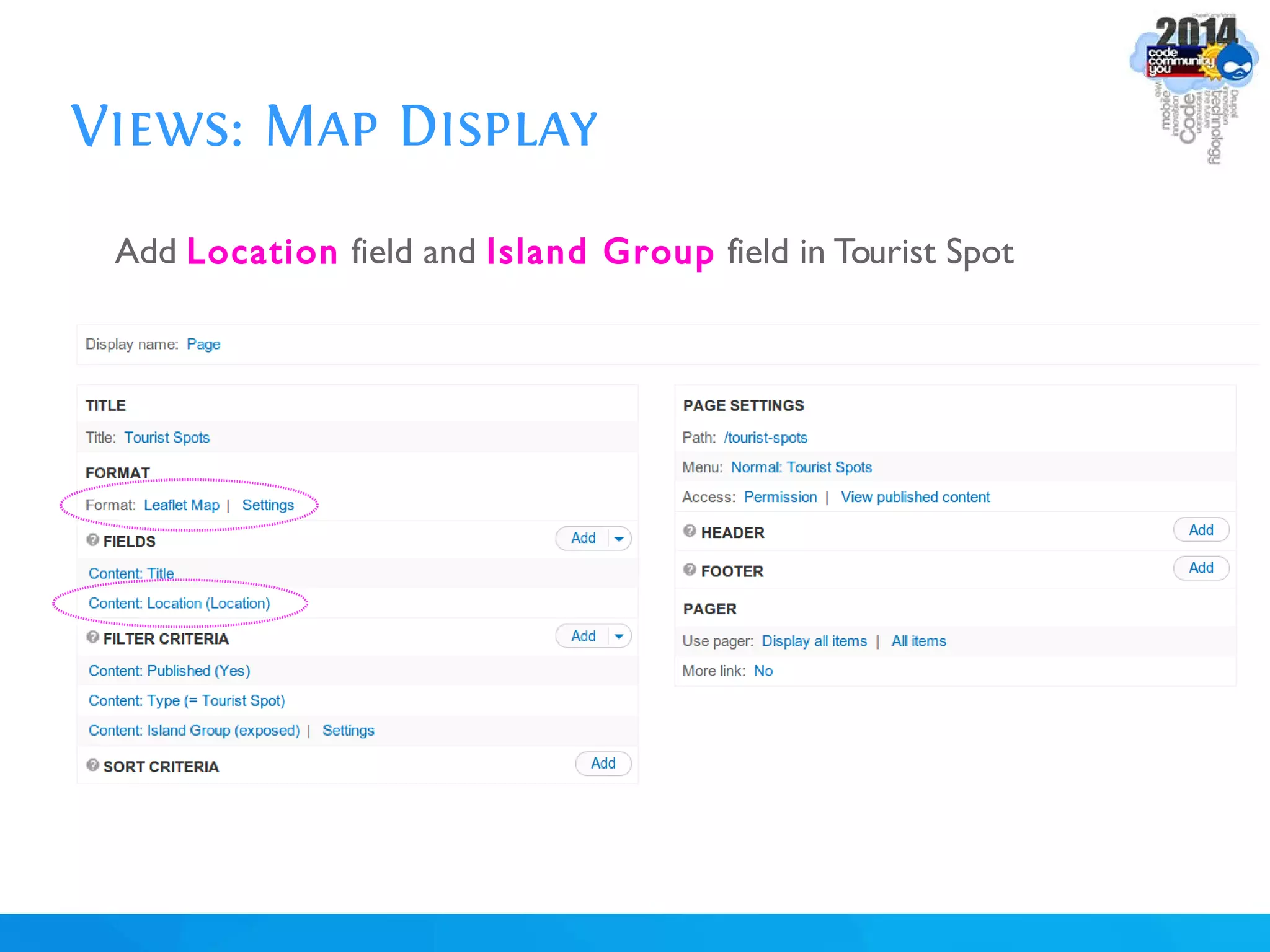1270x952 pixels.
Task: Change the Permission access setting
Action: (x=780, y=497)
